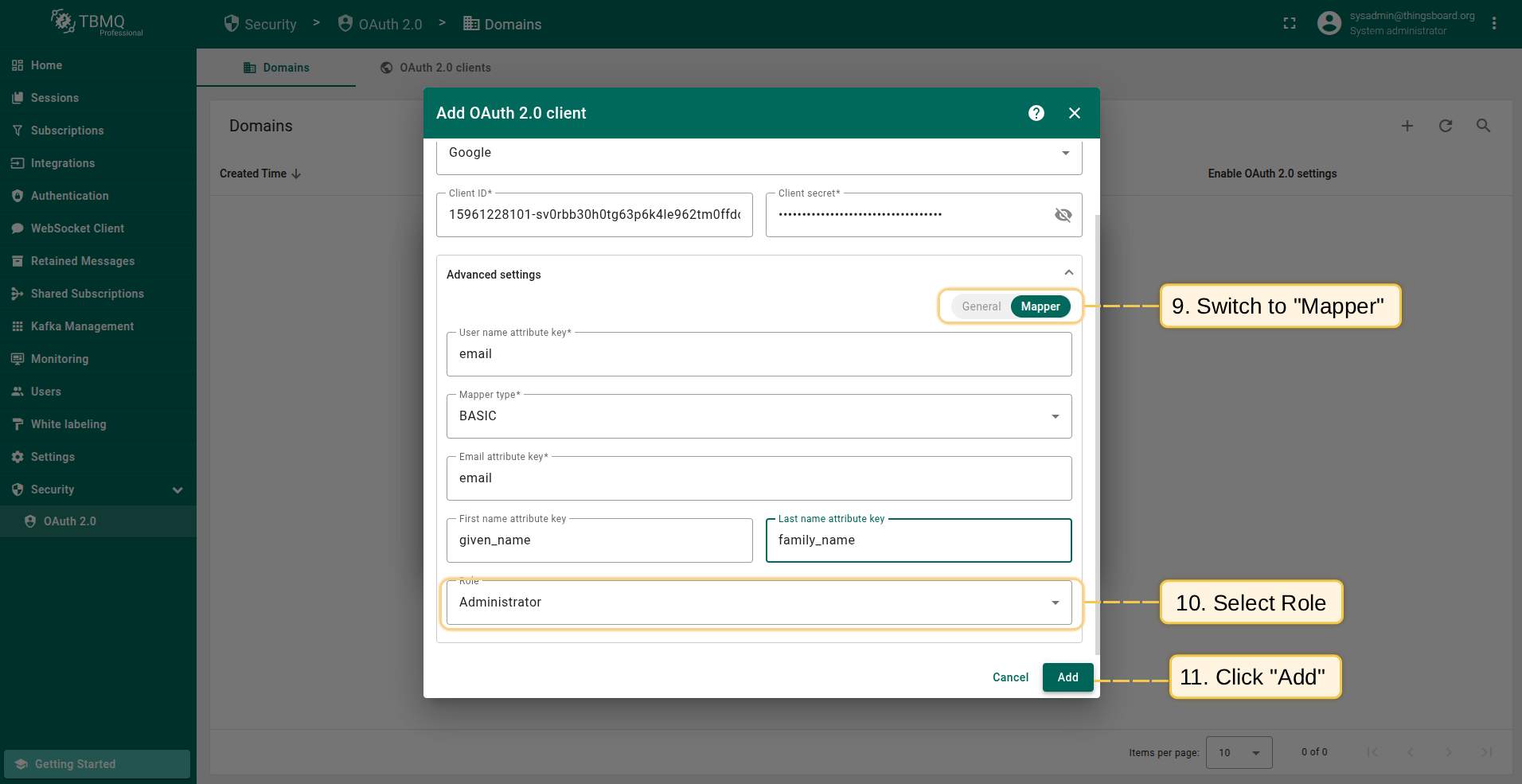Click the search domains magnifier icon

click(1483, 126)
